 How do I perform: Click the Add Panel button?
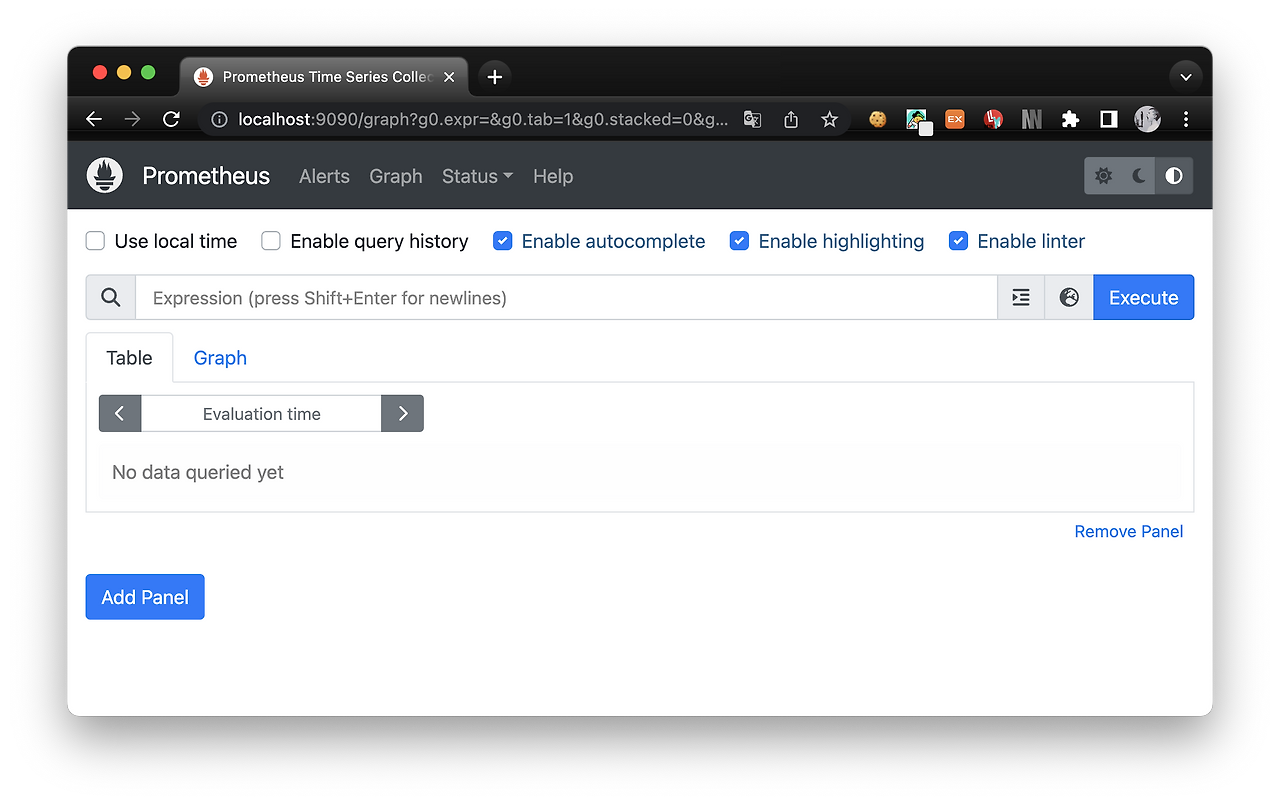(x=144, y=596)
